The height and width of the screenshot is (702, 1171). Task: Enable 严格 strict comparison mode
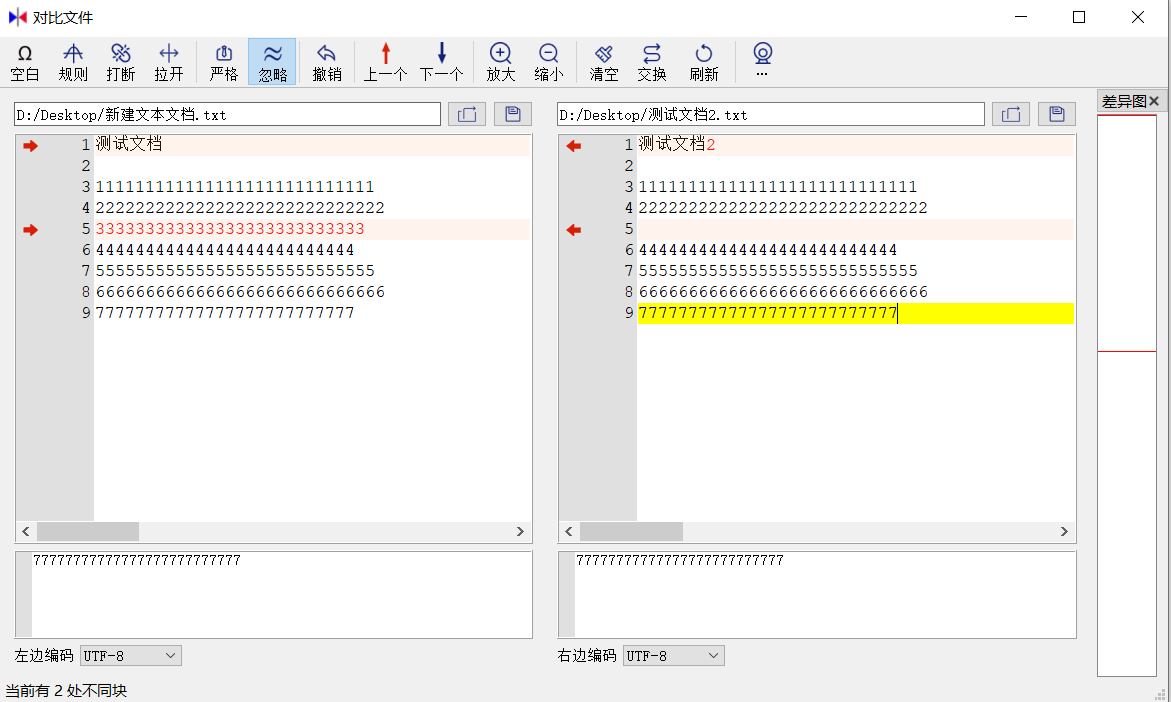223,62
